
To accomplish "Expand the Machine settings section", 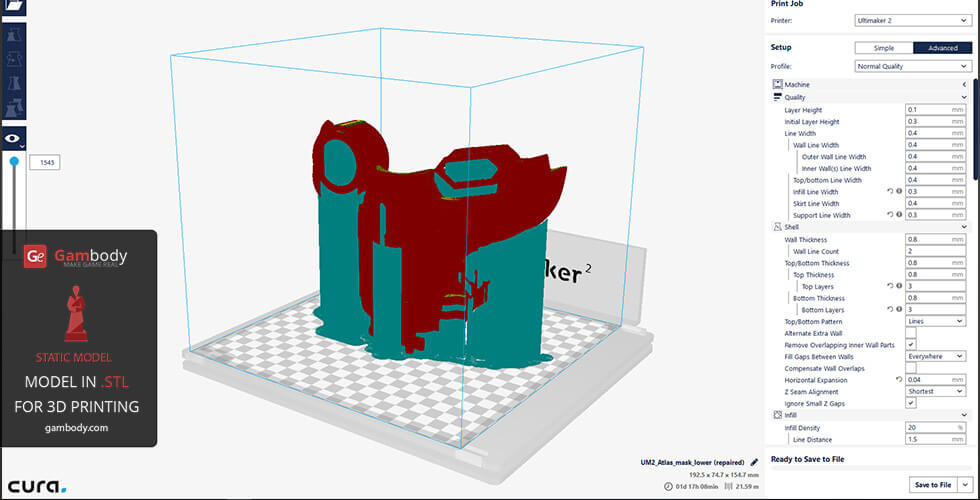I will [868, 85].
